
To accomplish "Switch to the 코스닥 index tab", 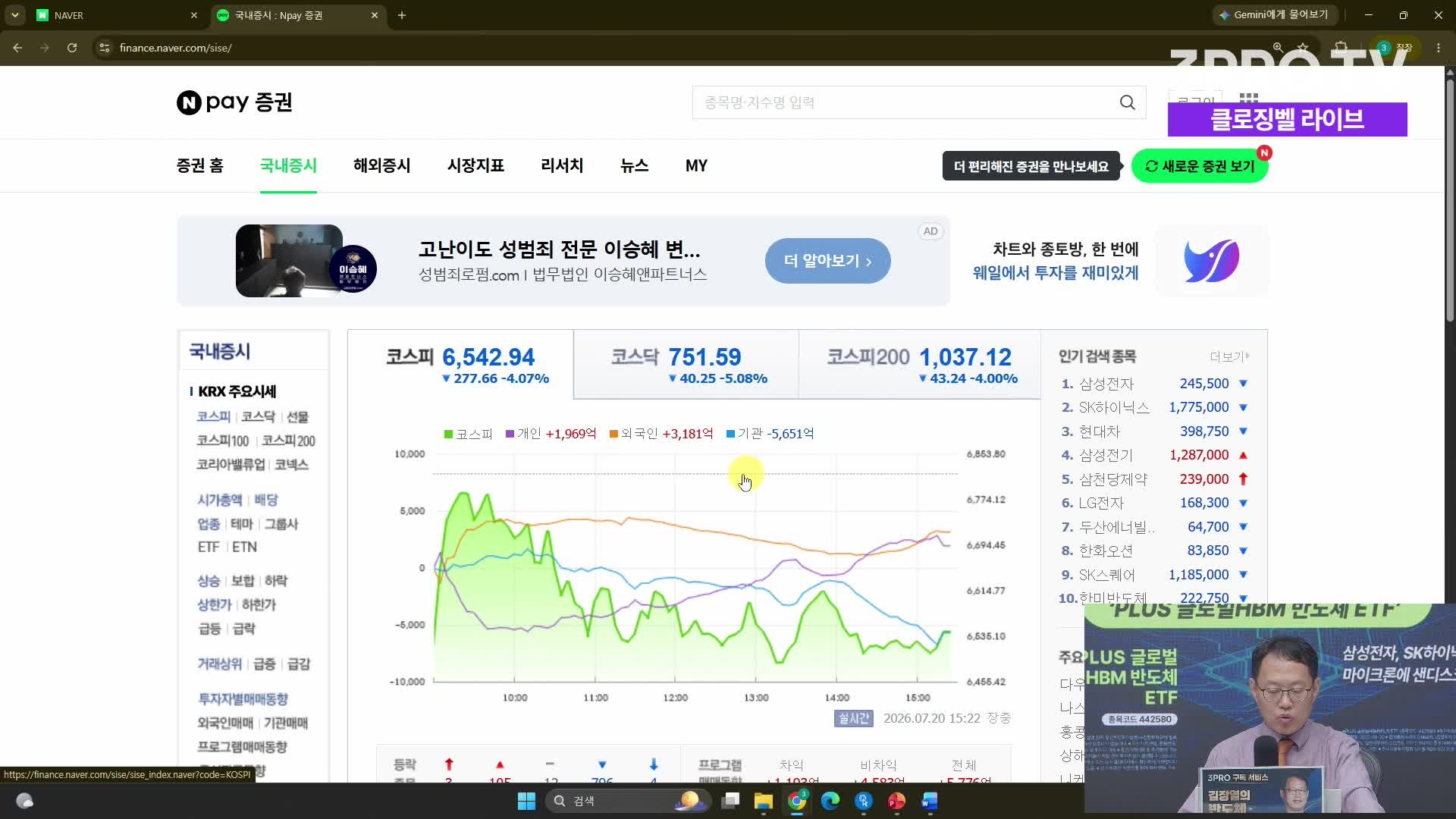I will (686, 365).
